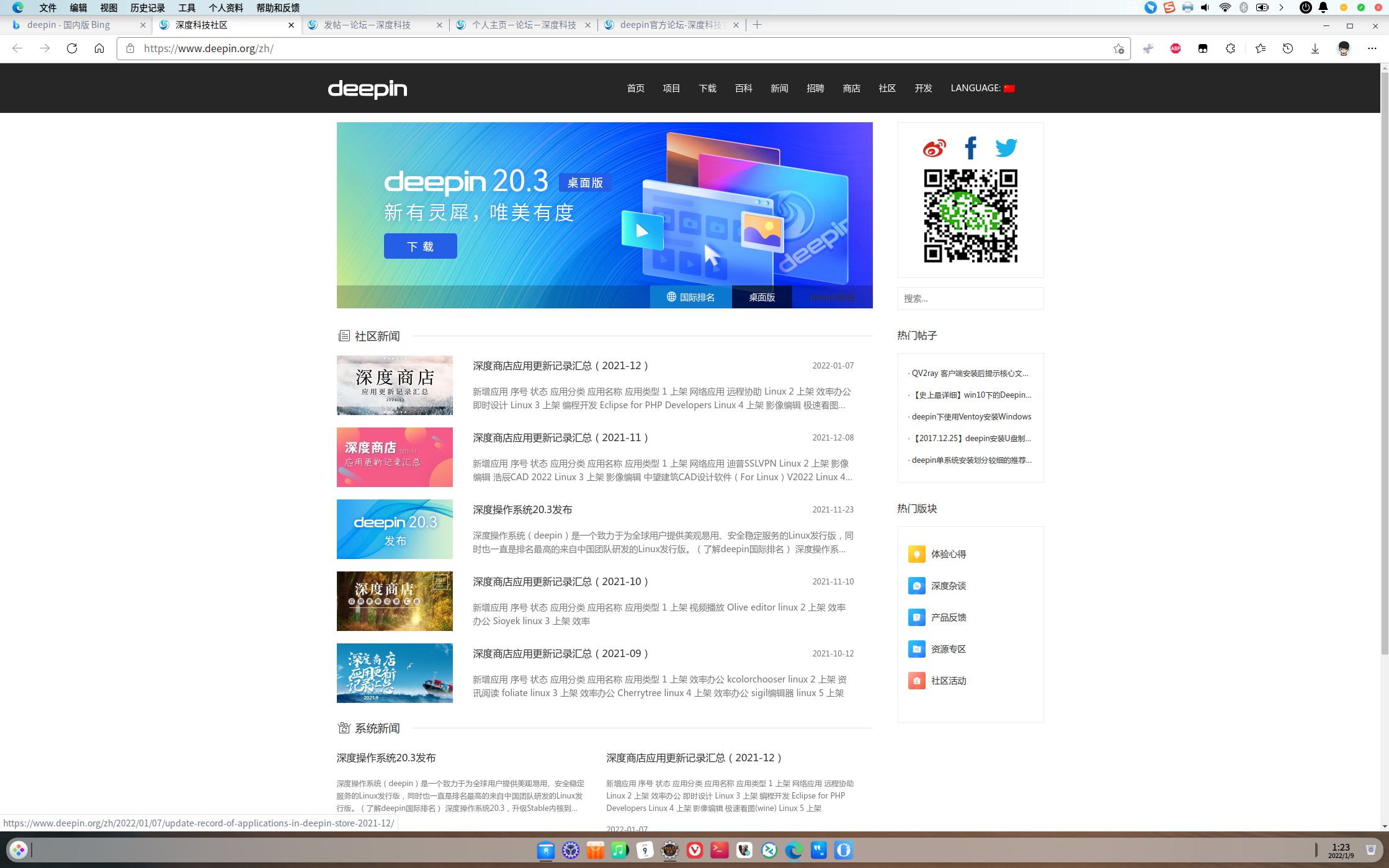The width and height of the screenshot is (1389, 868).
Task: Click the 搜索 search input field
Action: point(970,298)
